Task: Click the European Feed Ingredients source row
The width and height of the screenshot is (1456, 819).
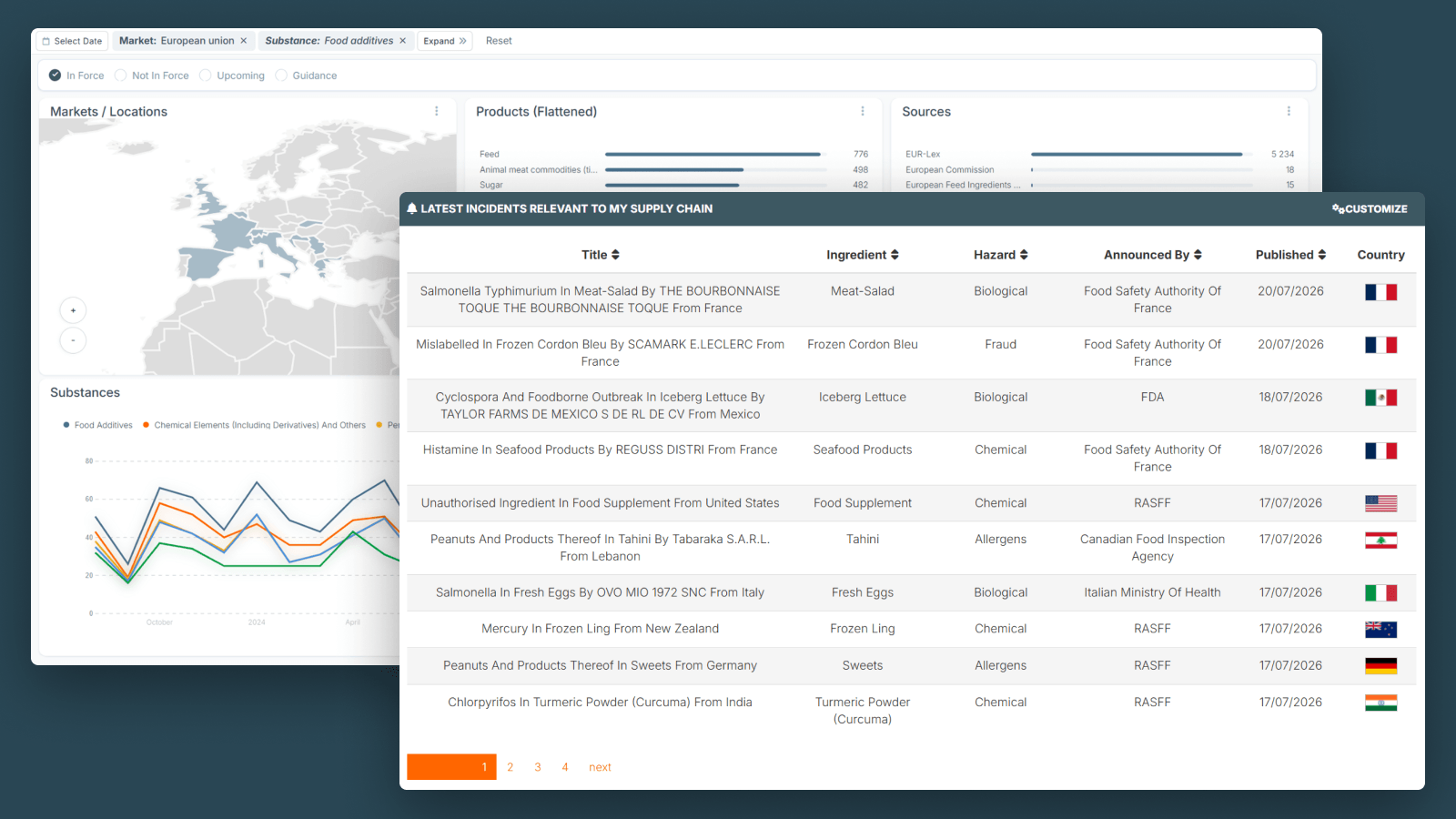Action: pyautogui.click(x=1099, y=185)
